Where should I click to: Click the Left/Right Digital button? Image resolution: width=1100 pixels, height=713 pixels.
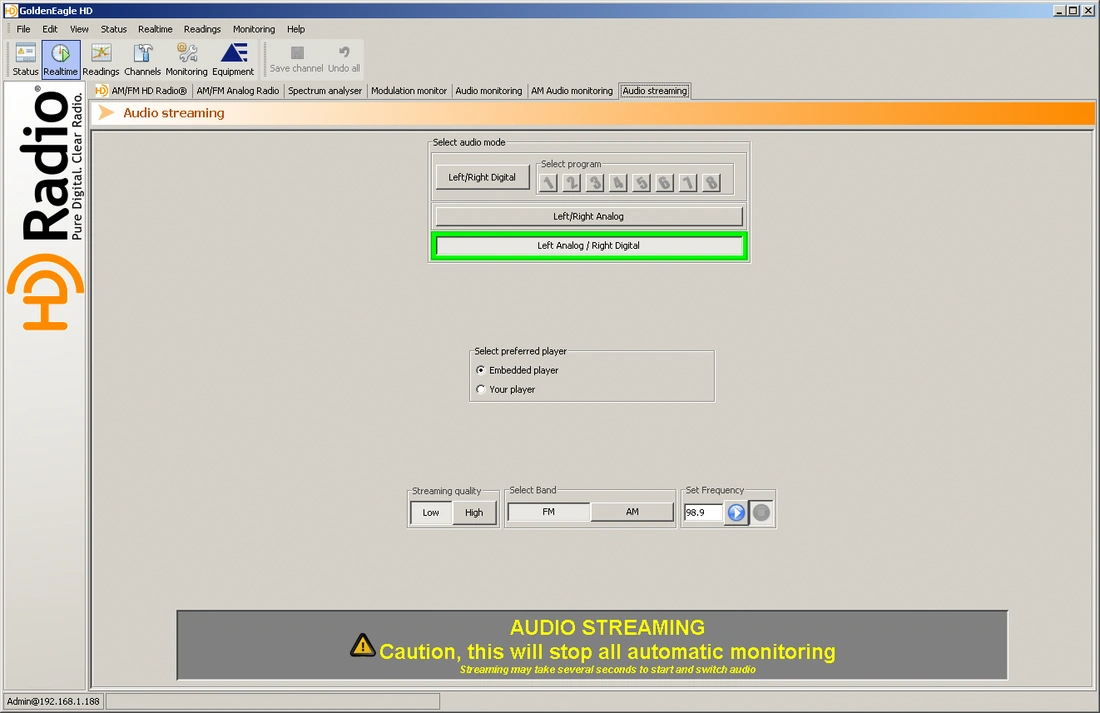coord(482,177)
